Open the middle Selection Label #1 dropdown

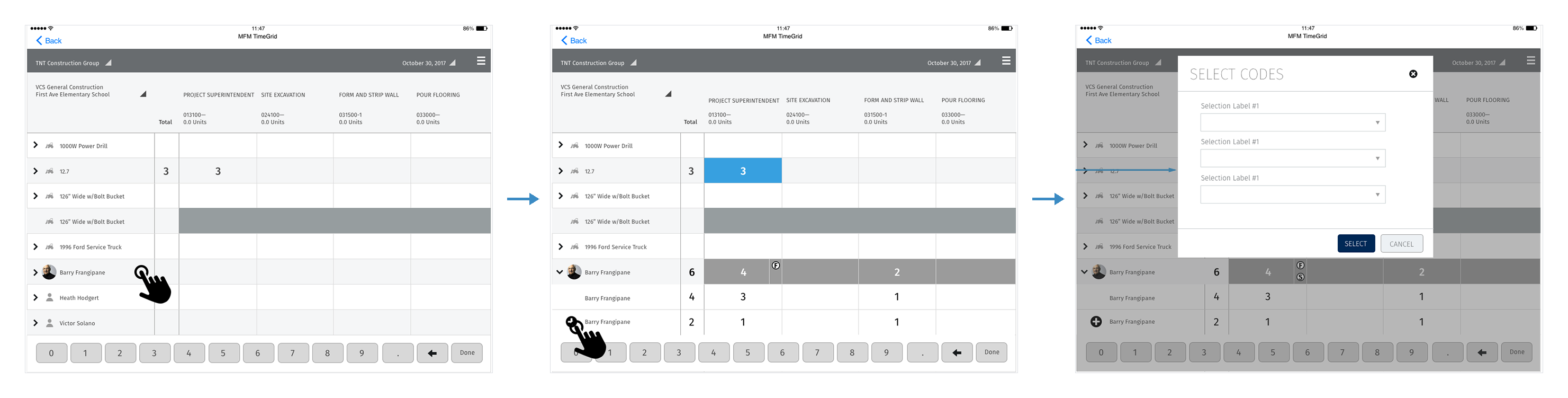pos(1293,158)
